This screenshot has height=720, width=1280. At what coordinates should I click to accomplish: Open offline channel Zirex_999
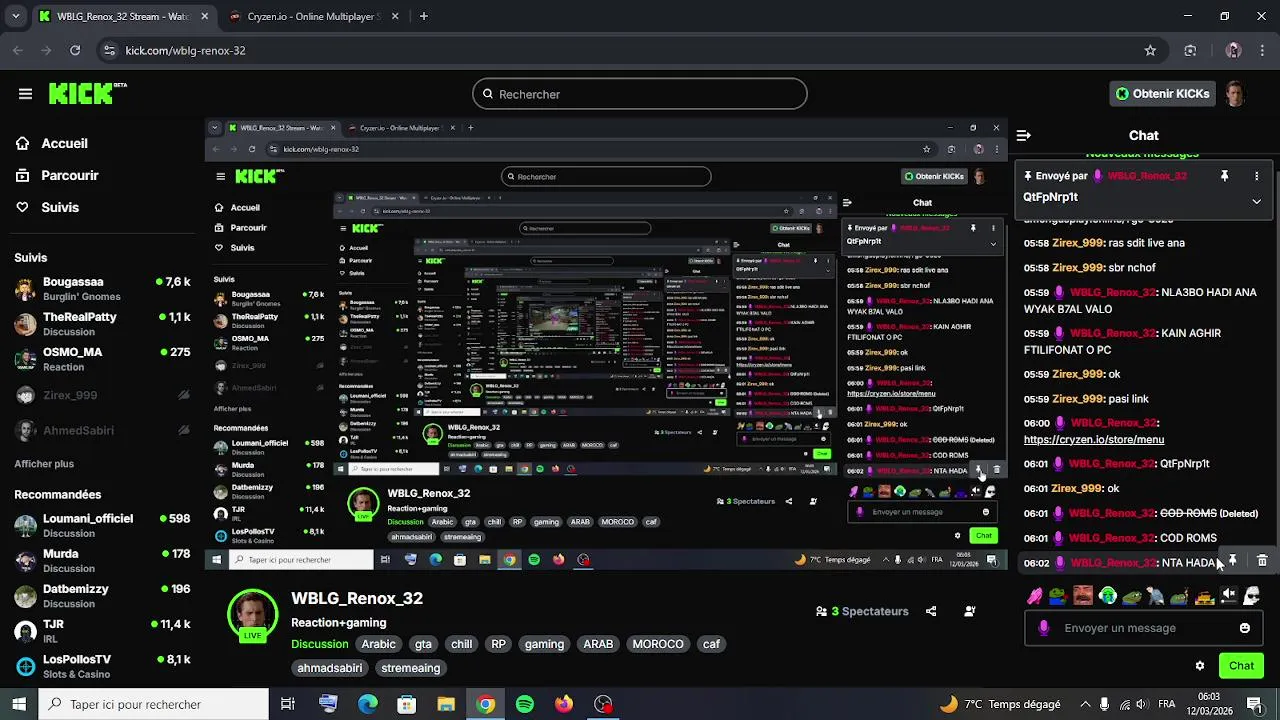(x=102, y=395)
